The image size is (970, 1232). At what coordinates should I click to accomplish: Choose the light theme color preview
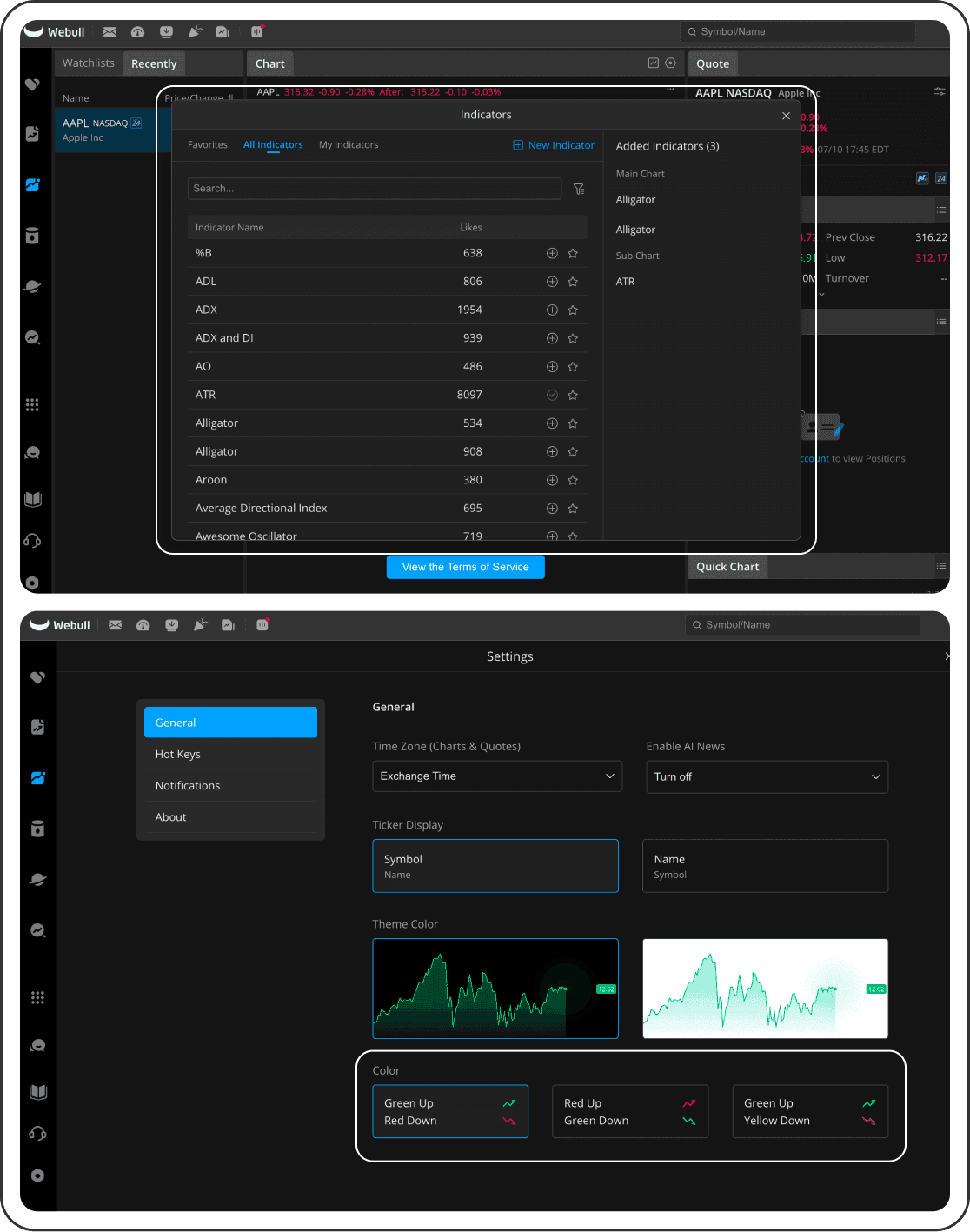pyautogui.click(x=766, y=989)
